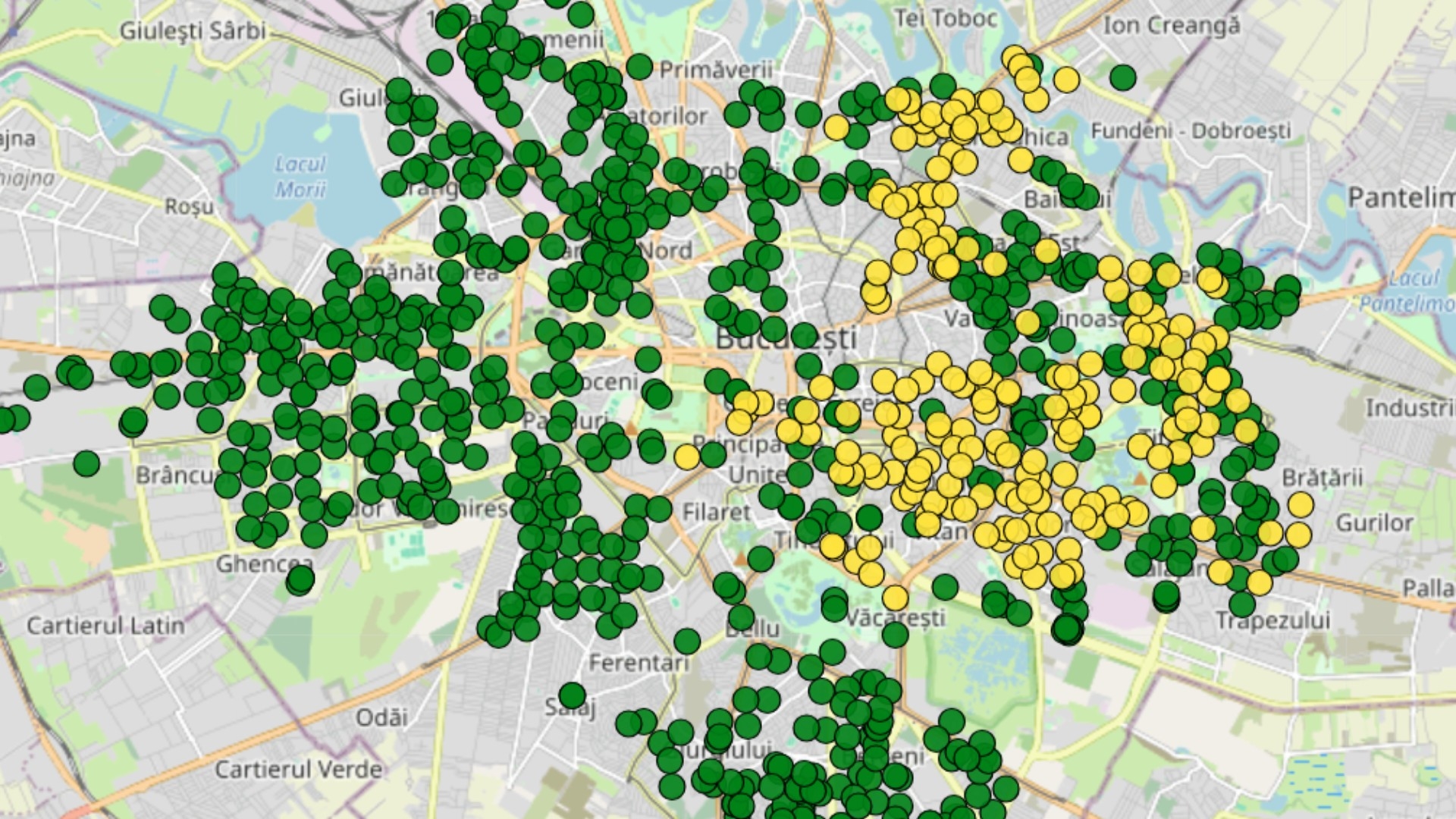This screenshot has width=1456, height=819.
Task: Click the București city label
Action: pos(786,338)
